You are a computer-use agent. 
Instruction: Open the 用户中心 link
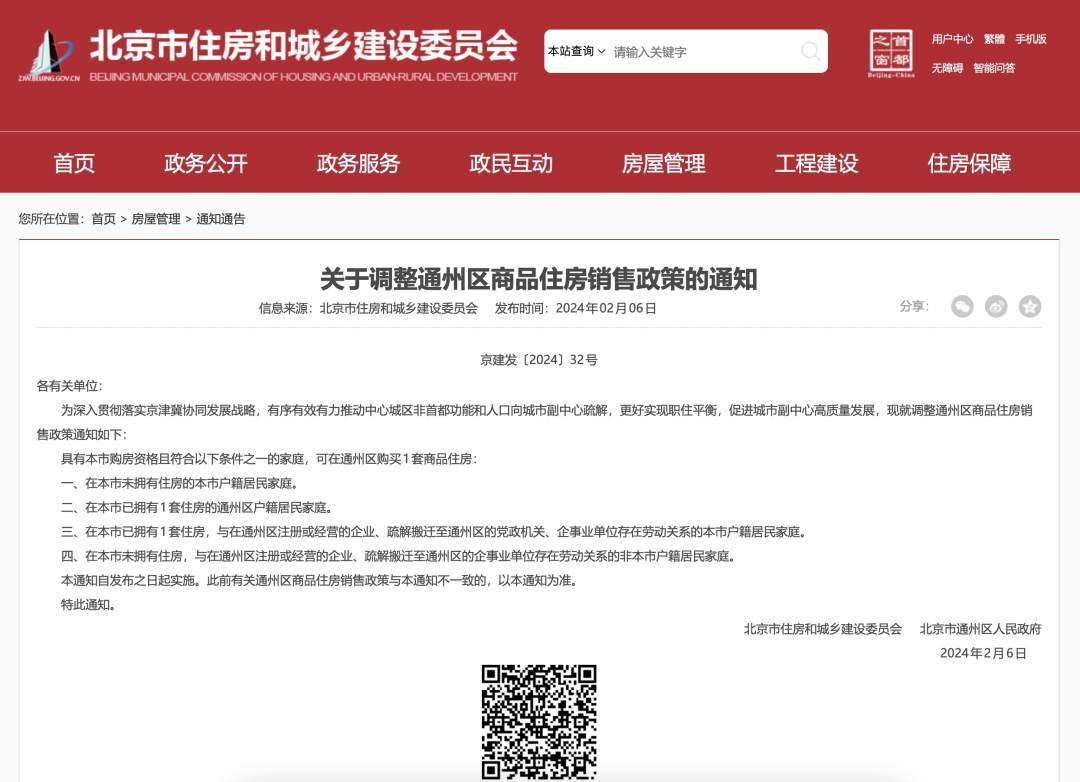(x=952, y=39)
